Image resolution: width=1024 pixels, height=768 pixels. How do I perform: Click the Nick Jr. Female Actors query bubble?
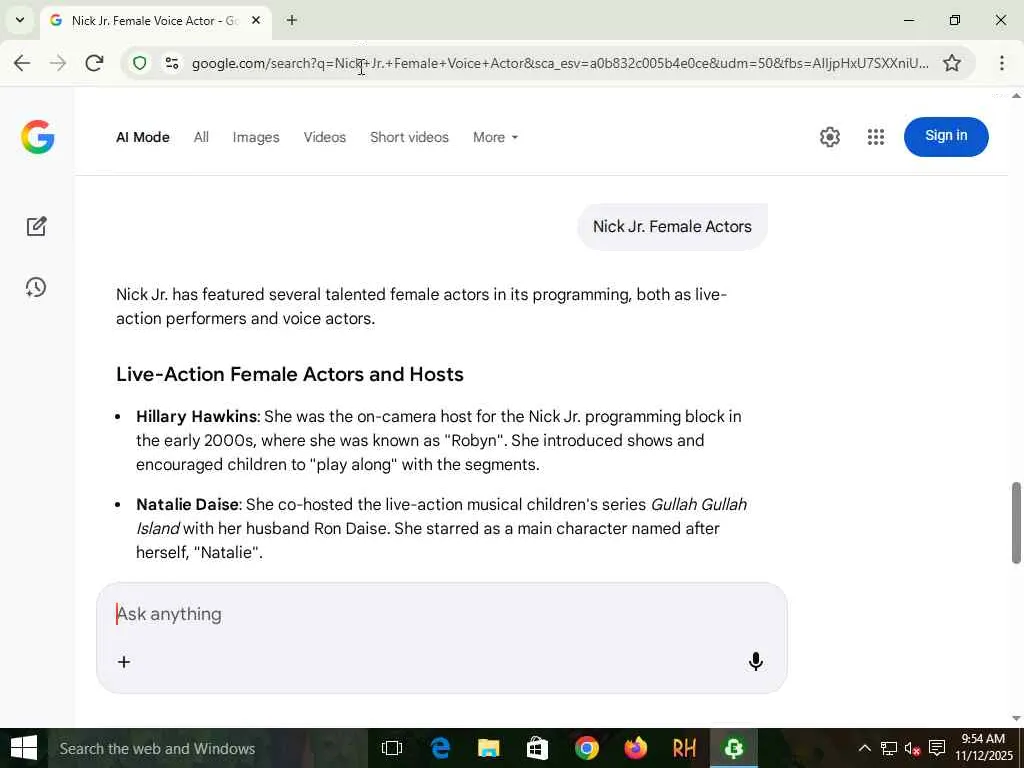point(672,227)
